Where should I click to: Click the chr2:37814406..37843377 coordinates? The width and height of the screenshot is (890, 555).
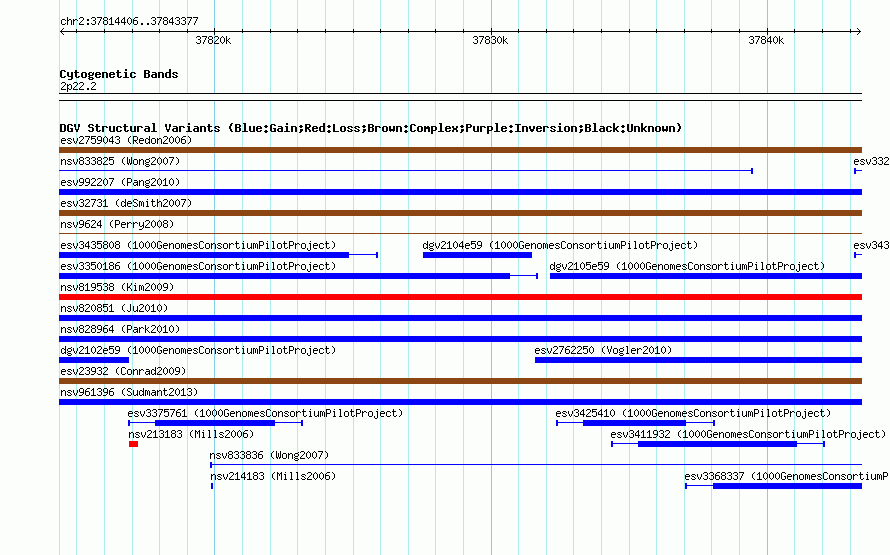[x=129, y=21]
